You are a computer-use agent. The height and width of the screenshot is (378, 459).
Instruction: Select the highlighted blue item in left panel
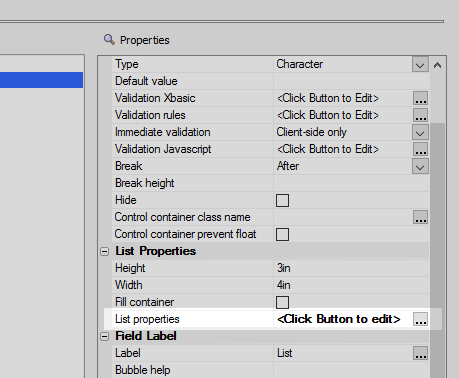coord(41,80)
